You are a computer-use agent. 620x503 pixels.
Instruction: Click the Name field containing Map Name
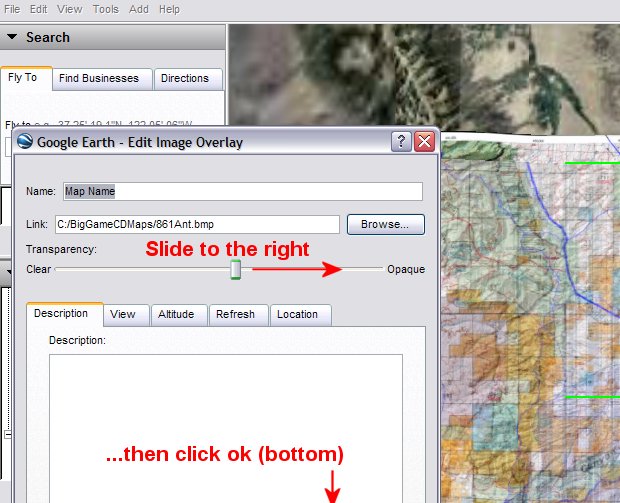[243, 191]
